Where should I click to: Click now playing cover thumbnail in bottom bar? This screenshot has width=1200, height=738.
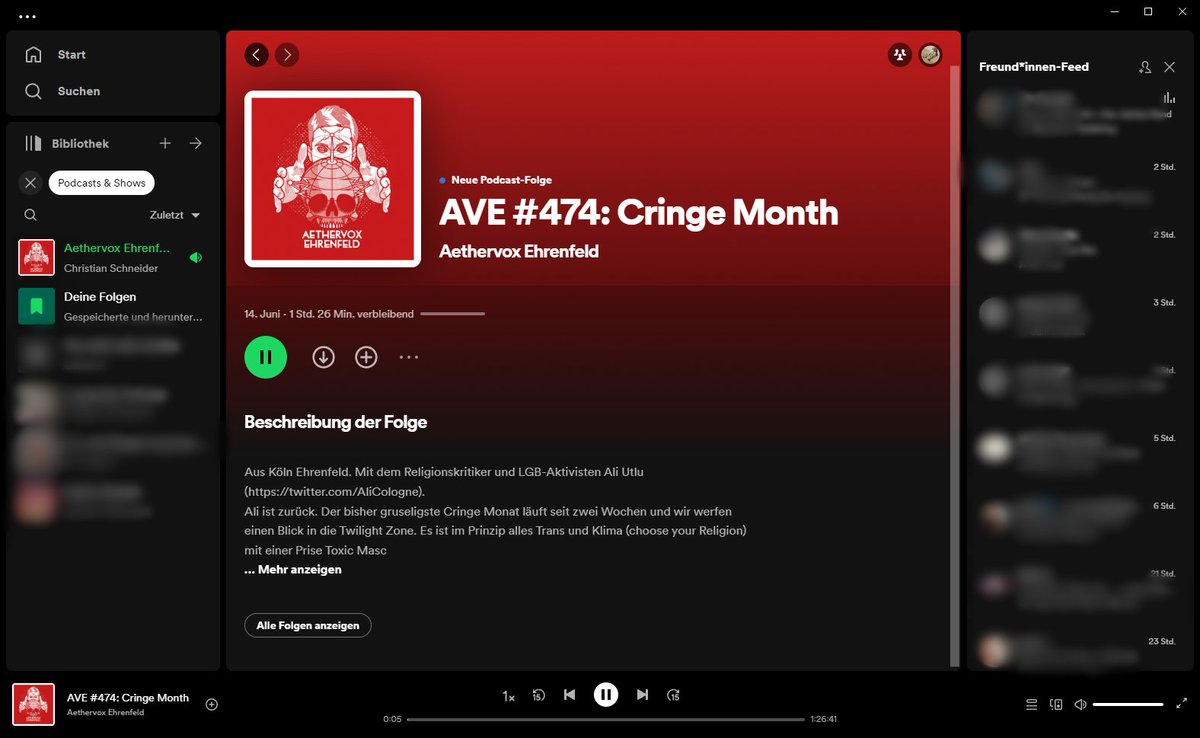pyautogui.click(x=33, y=704)
